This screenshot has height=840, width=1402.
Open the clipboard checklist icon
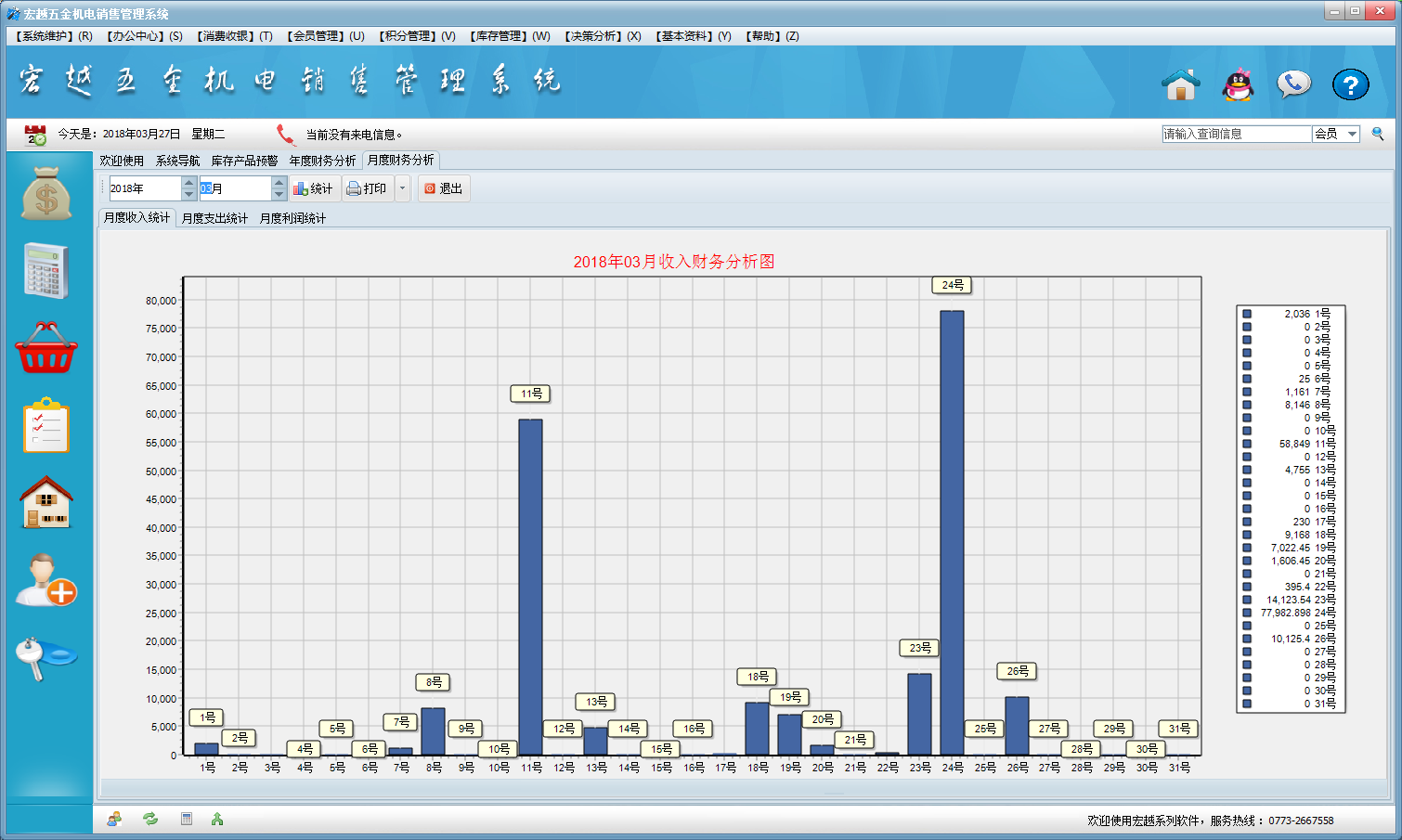[46, 426]
